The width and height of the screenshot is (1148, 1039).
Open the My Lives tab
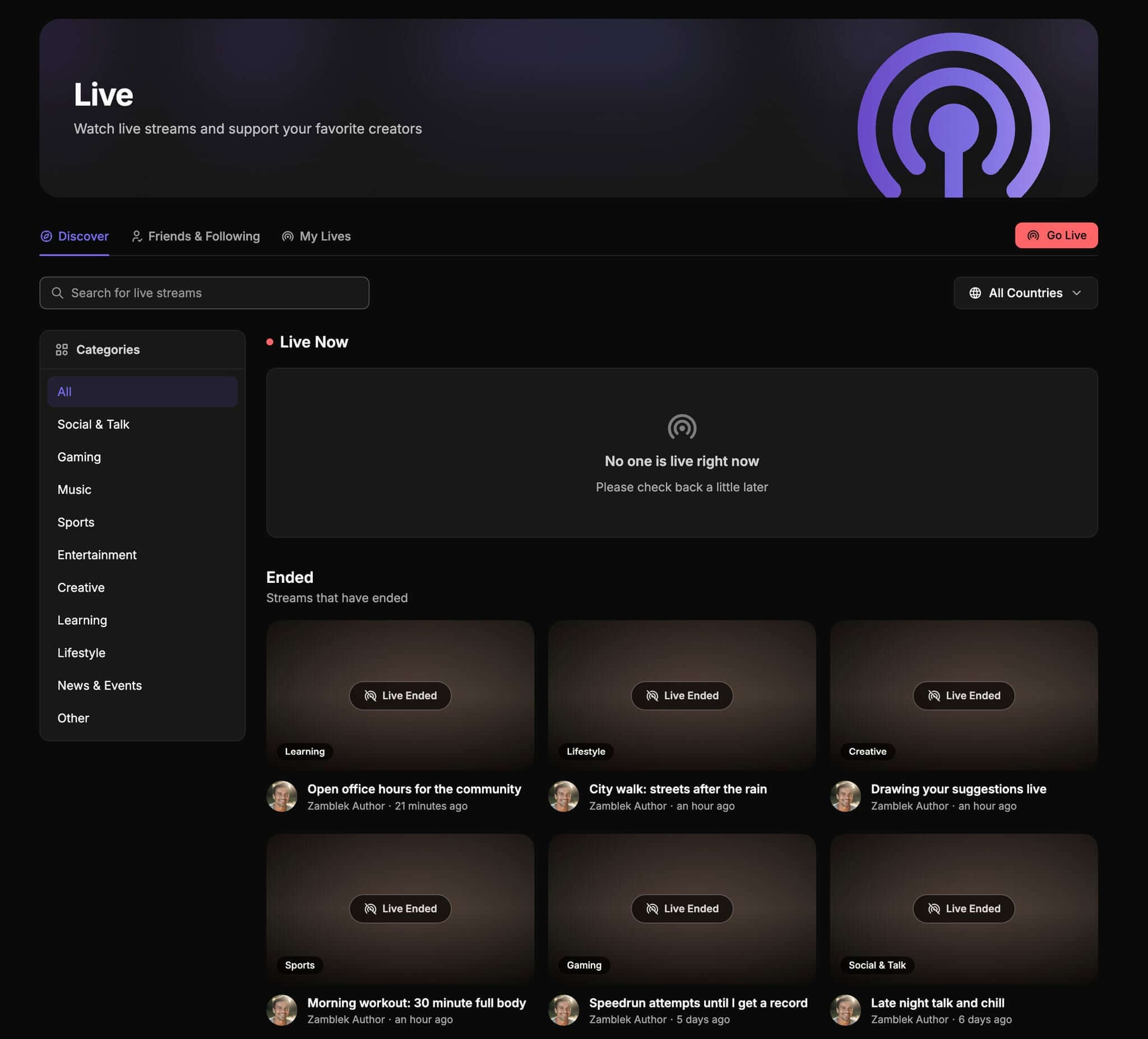317,236
